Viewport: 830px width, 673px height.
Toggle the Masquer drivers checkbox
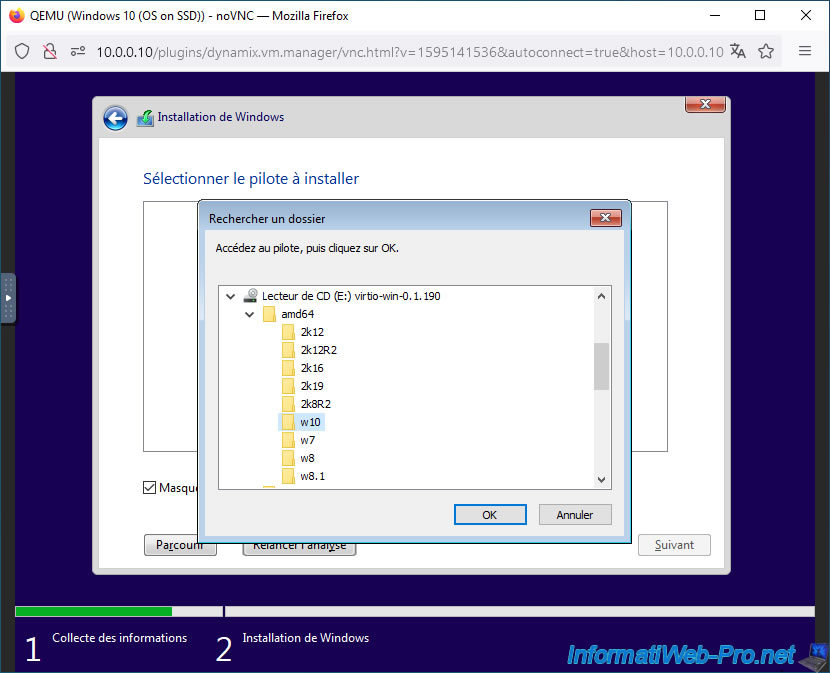149,487
